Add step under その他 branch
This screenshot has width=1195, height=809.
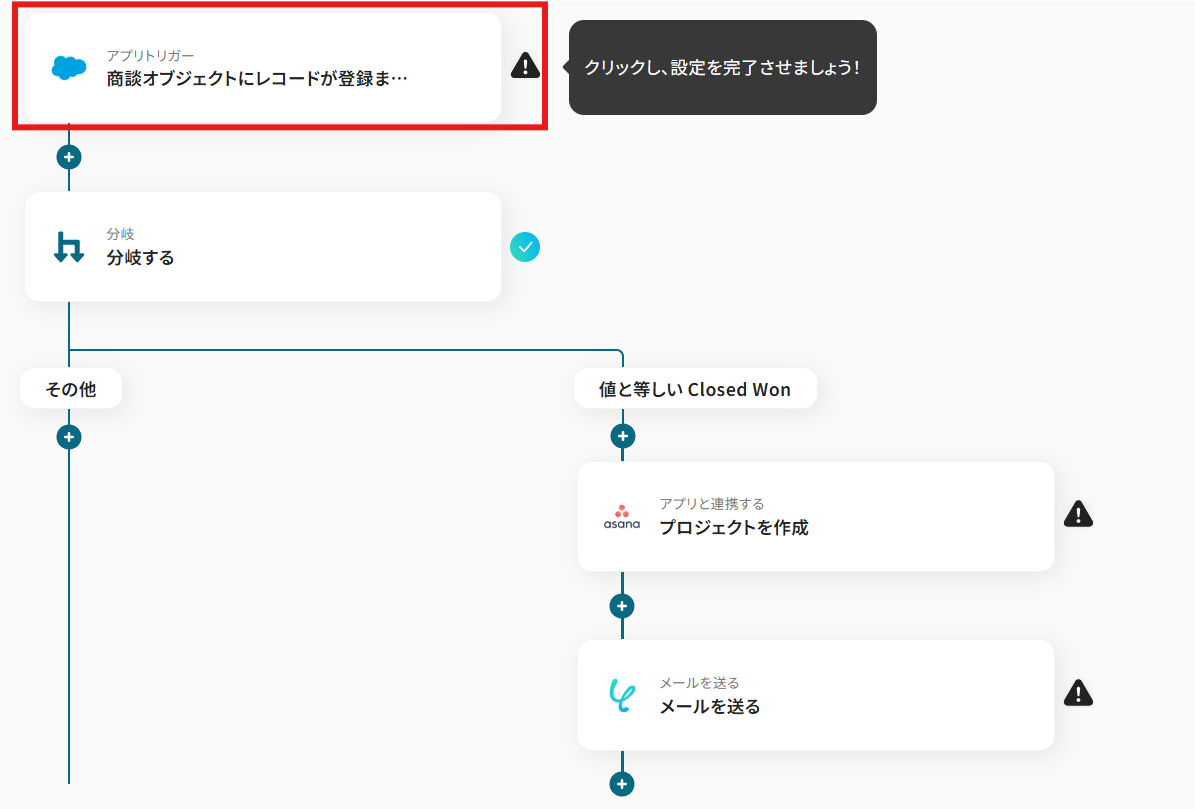click(69, 437)
